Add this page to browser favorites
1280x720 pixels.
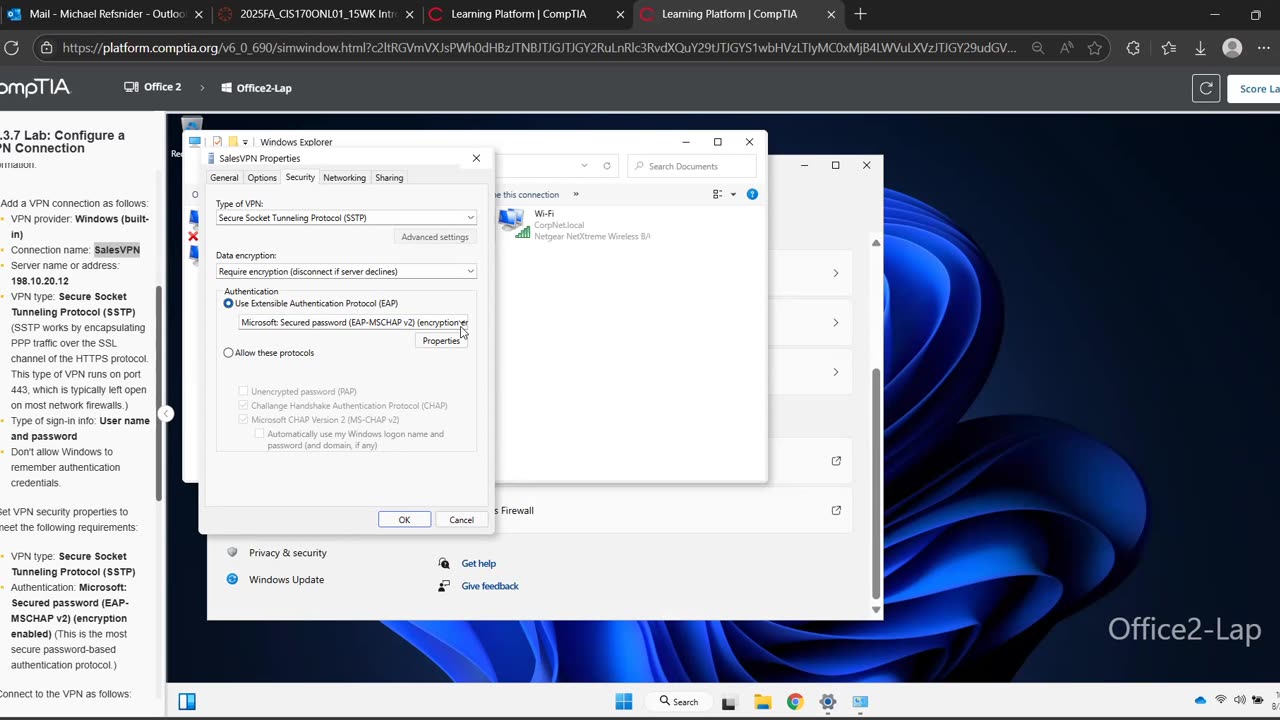(x=1095, y=48)
